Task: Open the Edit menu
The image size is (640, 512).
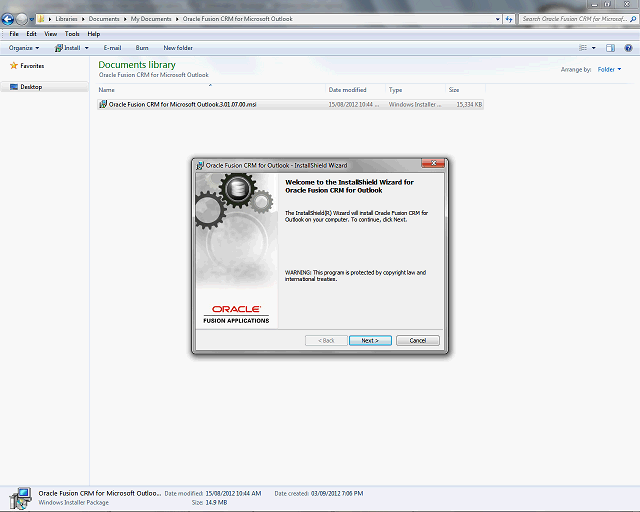Action: click(x=31, y=34)
